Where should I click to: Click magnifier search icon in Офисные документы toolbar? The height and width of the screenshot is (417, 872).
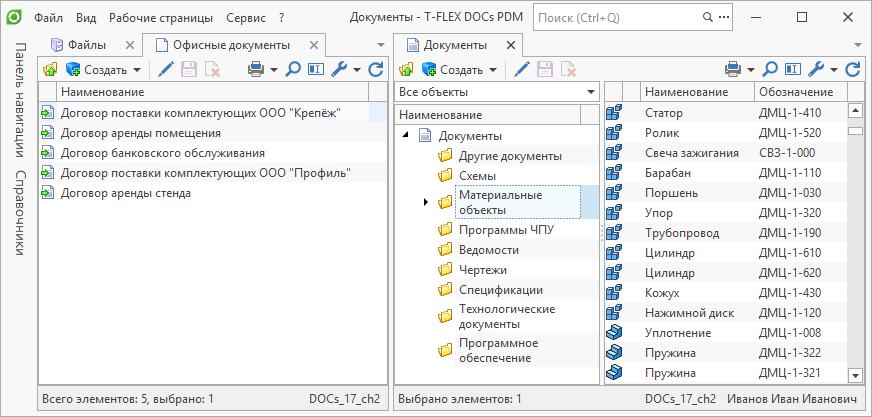pos(293,70)
